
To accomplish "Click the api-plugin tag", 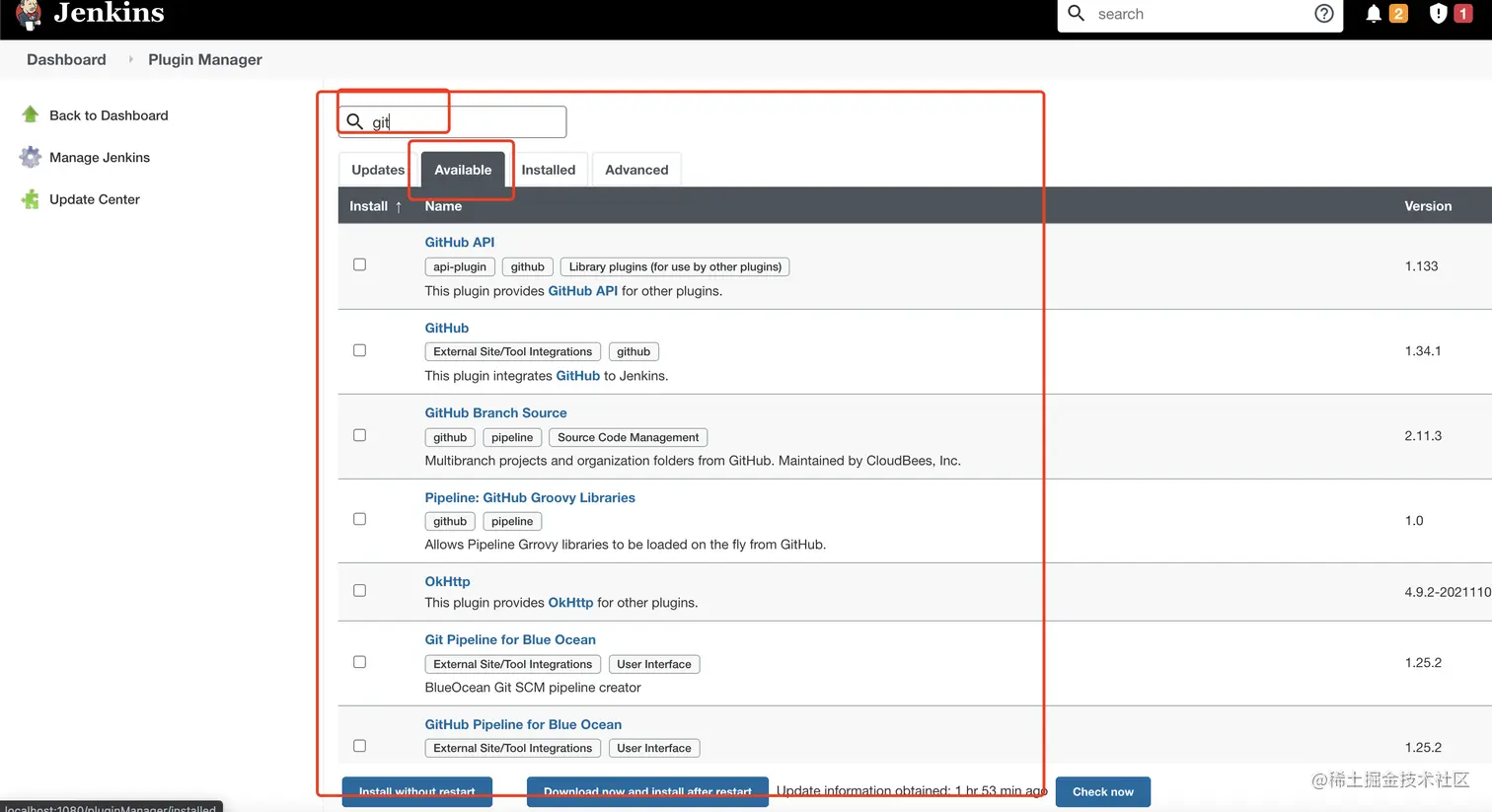I will coord(460,266).
